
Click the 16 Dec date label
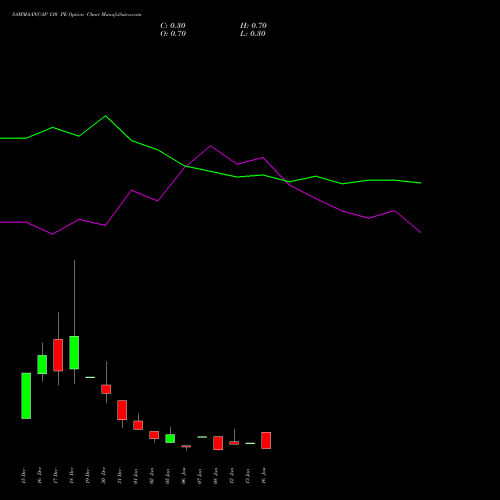coord(39,476)
